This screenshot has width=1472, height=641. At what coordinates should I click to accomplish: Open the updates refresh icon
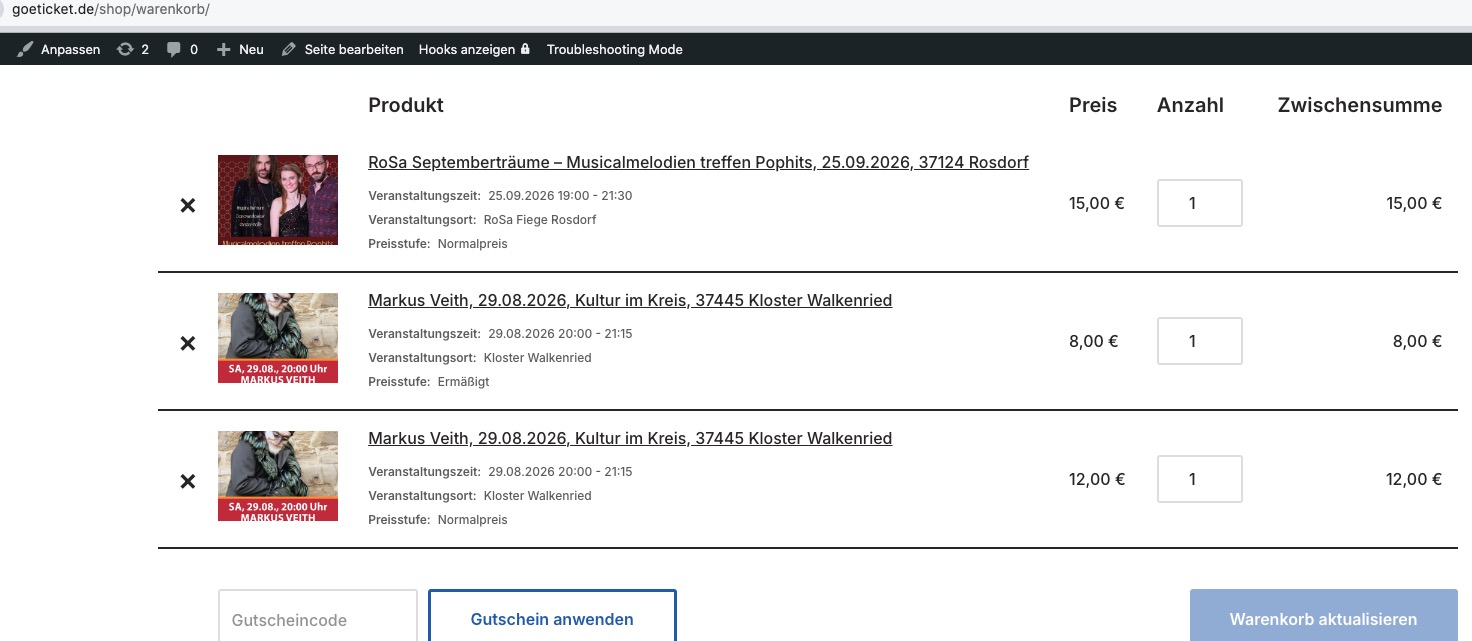pos(125,49)
